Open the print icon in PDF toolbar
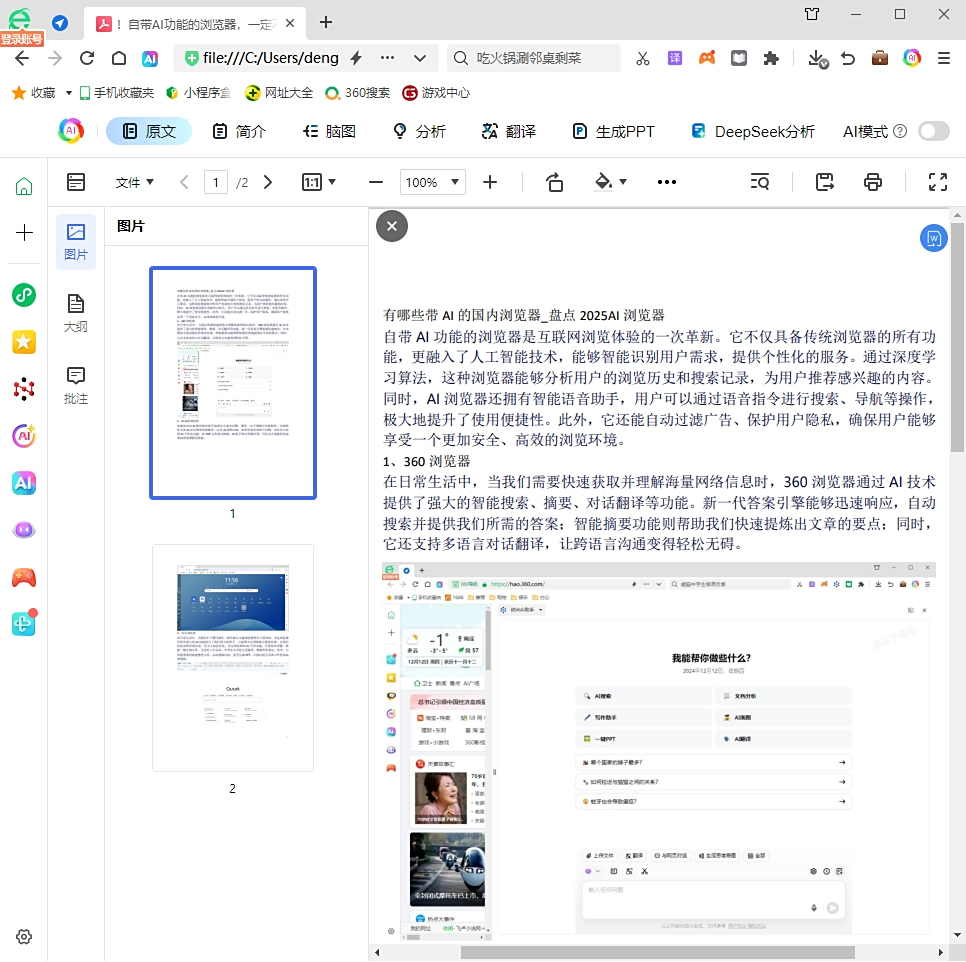The height and width of the screenshot is (962, 966). tap(873, 182)
